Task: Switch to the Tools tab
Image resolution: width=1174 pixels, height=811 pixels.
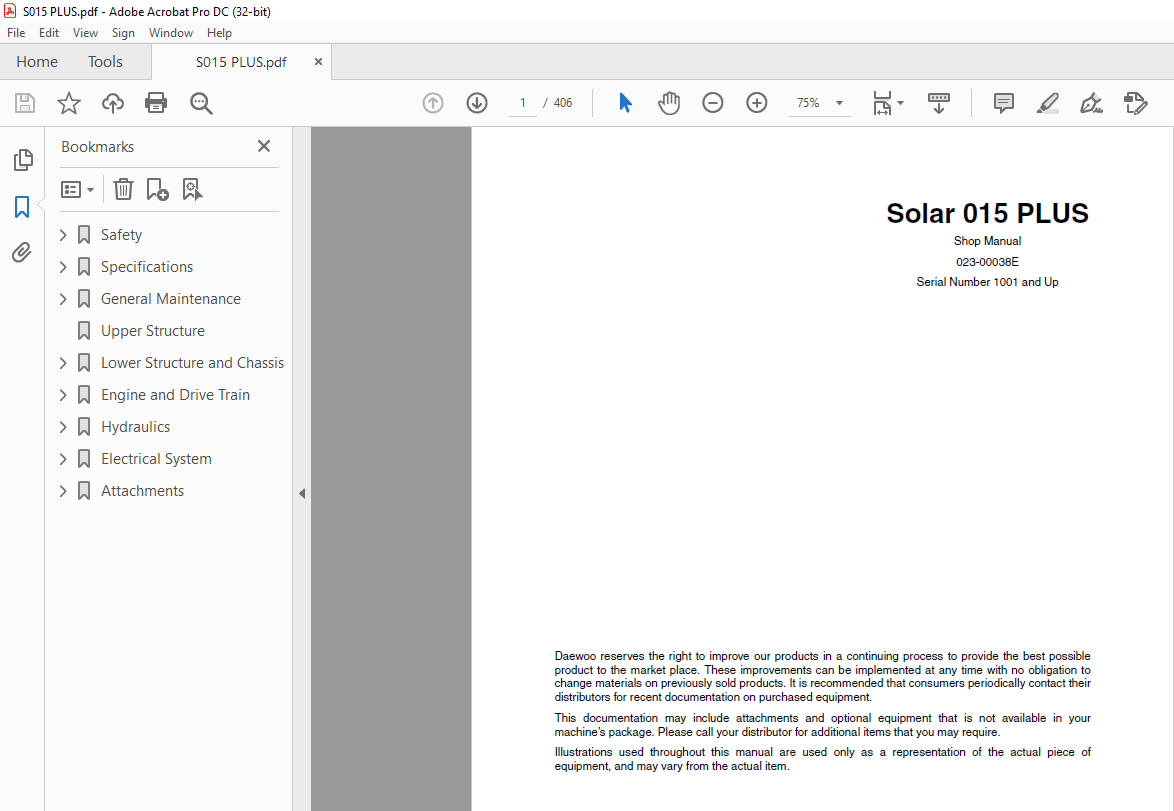Action: tap(105, 61)
